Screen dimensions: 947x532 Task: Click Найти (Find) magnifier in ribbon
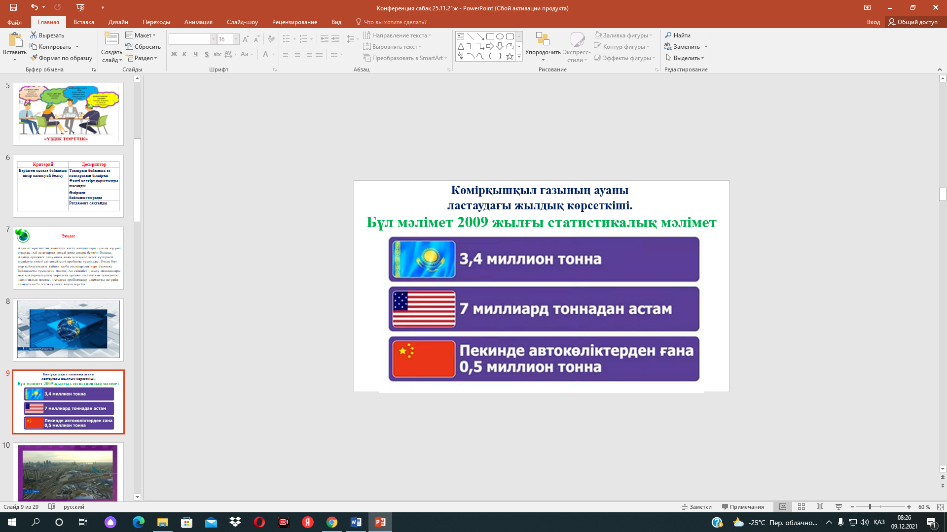pos(668,35)
